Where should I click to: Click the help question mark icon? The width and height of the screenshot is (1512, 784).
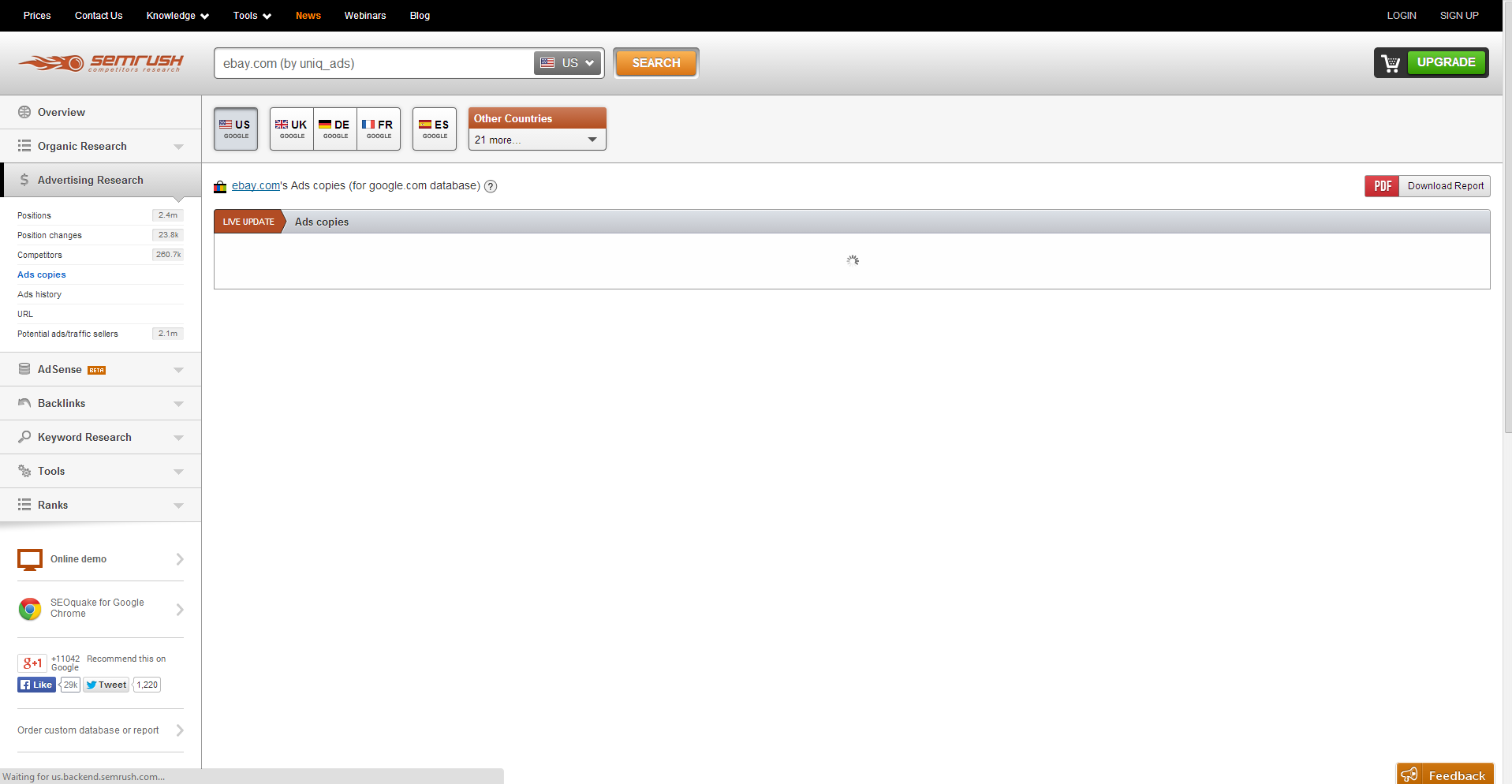(491, 186)
